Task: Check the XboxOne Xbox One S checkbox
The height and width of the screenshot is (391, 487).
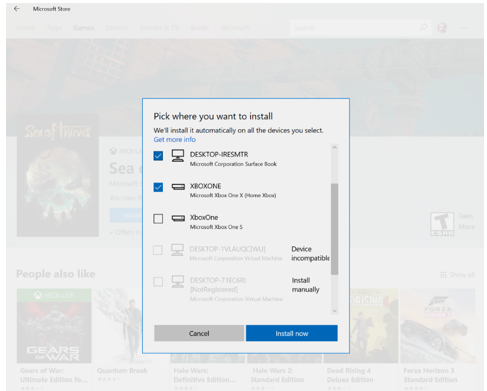Action: 158,219
